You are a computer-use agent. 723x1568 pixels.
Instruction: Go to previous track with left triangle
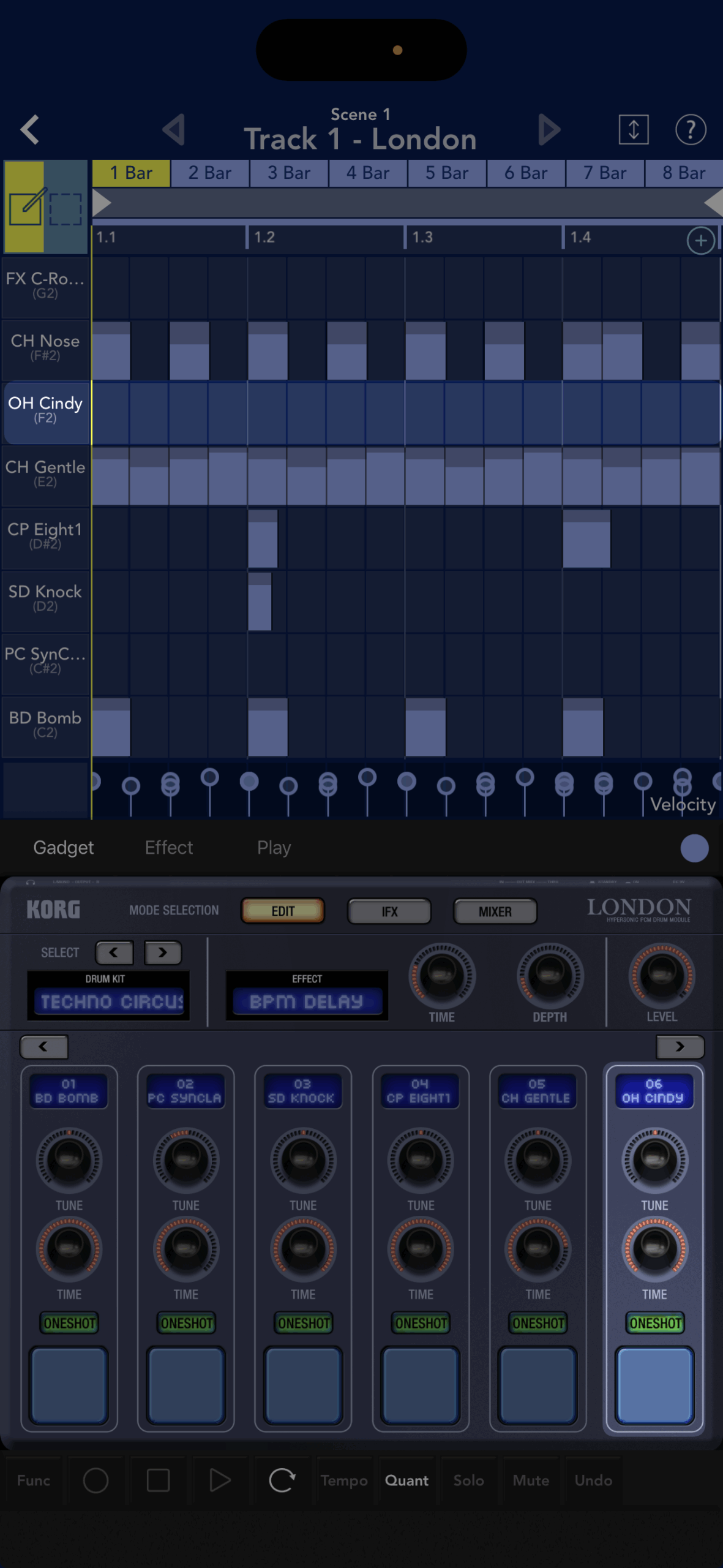point(174,130)
